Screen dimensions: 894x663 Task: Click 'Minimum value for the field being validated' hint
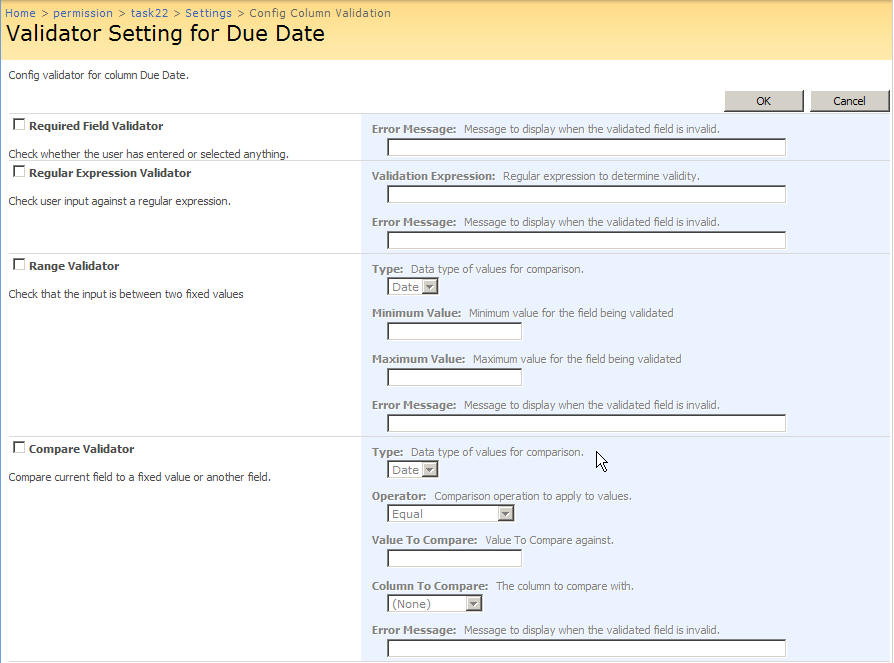(571, 313)
